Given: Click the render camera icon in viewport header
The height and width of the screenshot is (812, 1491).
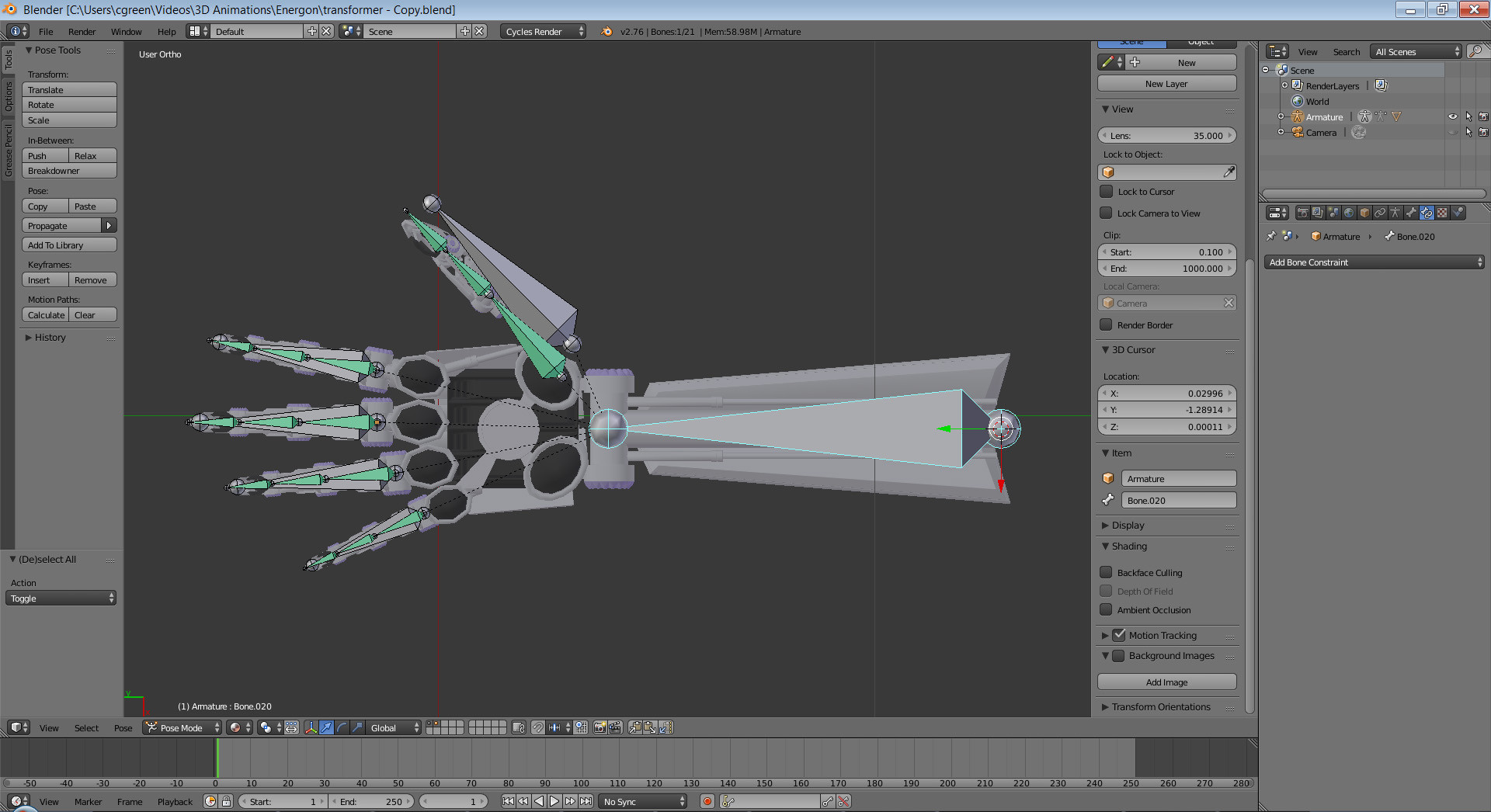Looking at the screenshot, I should click(599, 727).
